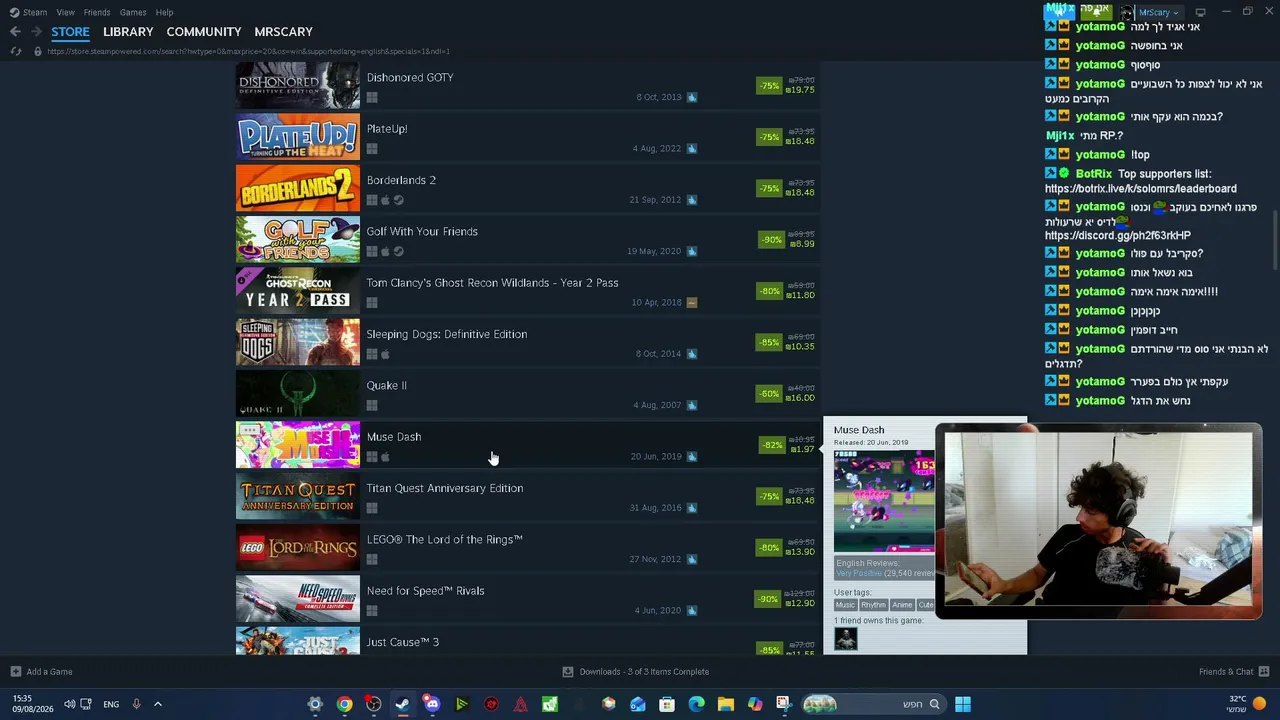Click the Windows icon under Quake II

(372, 405)
